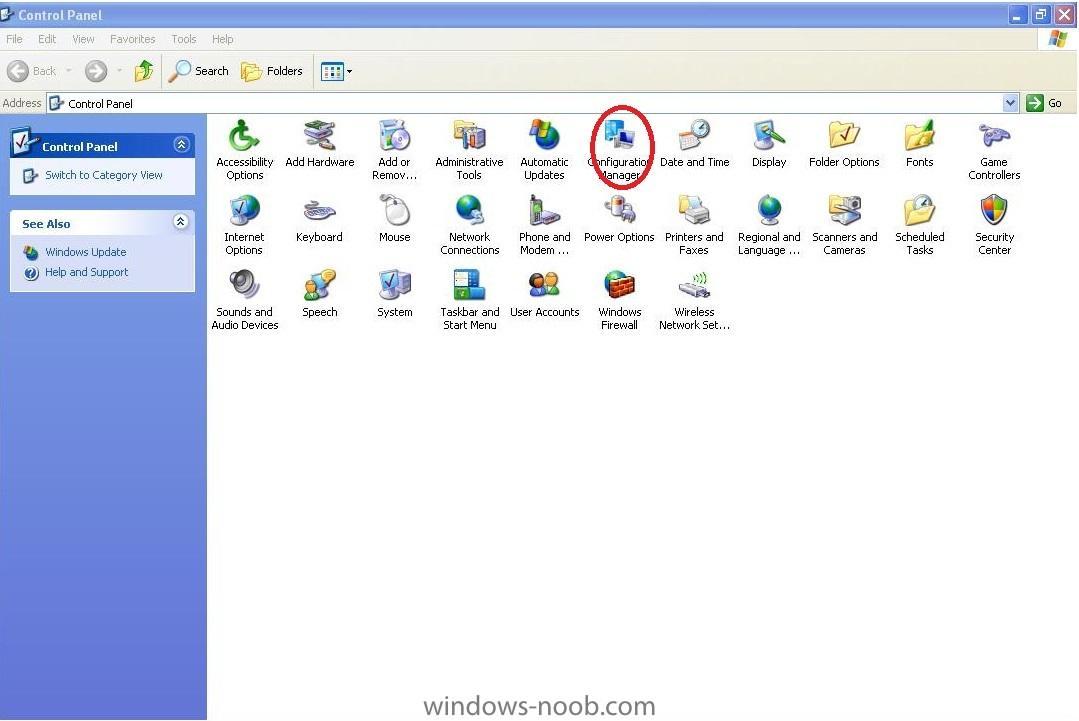This screenshot has height=721, width=1079.
Task: Open Power Options icon
Action: [x=619, y=219]
